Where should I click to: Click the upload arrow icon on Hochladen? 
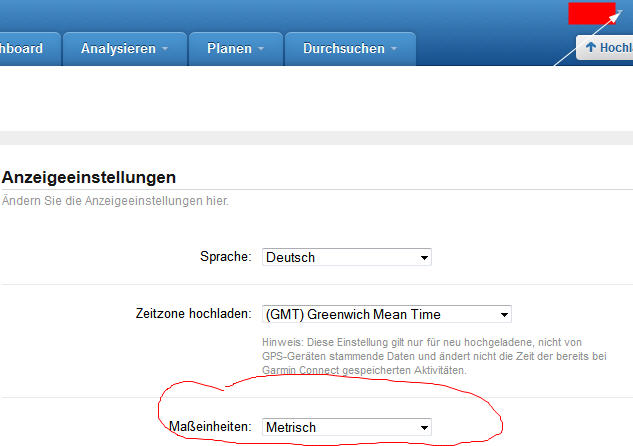591,48
